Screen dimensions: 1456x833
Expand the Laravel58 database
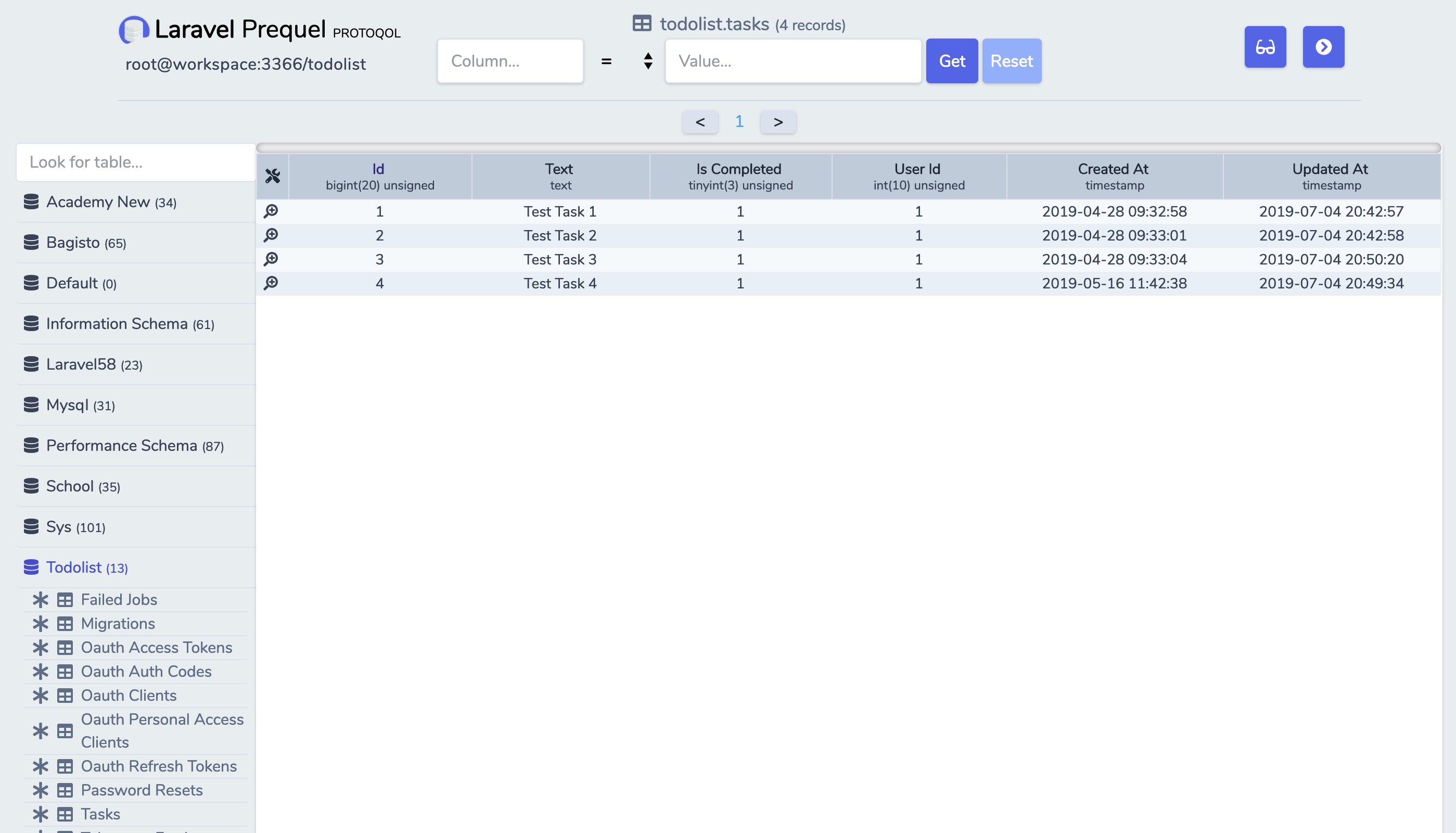click(136, 365)
